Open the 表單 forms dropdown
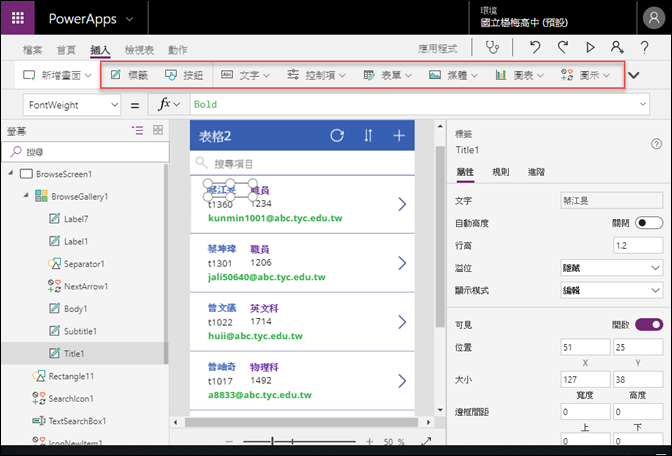This screenshot has width=672, height=456. (x=387, y=75)
